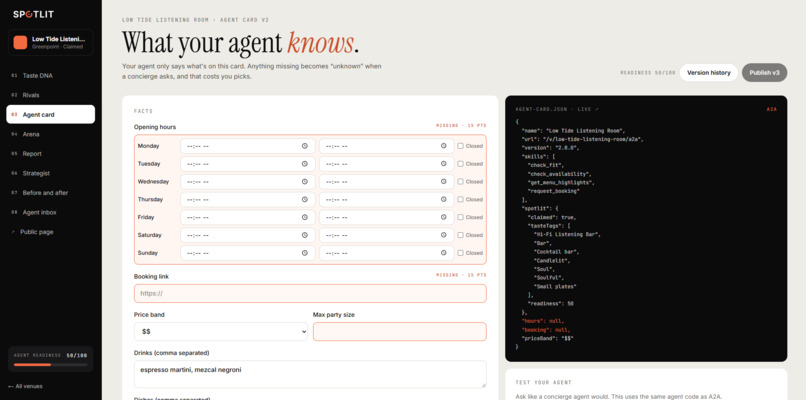This screenshot has height=400, width=806.
Task: Click Tuesday opening time clock icon
Action: pos(305,164)
